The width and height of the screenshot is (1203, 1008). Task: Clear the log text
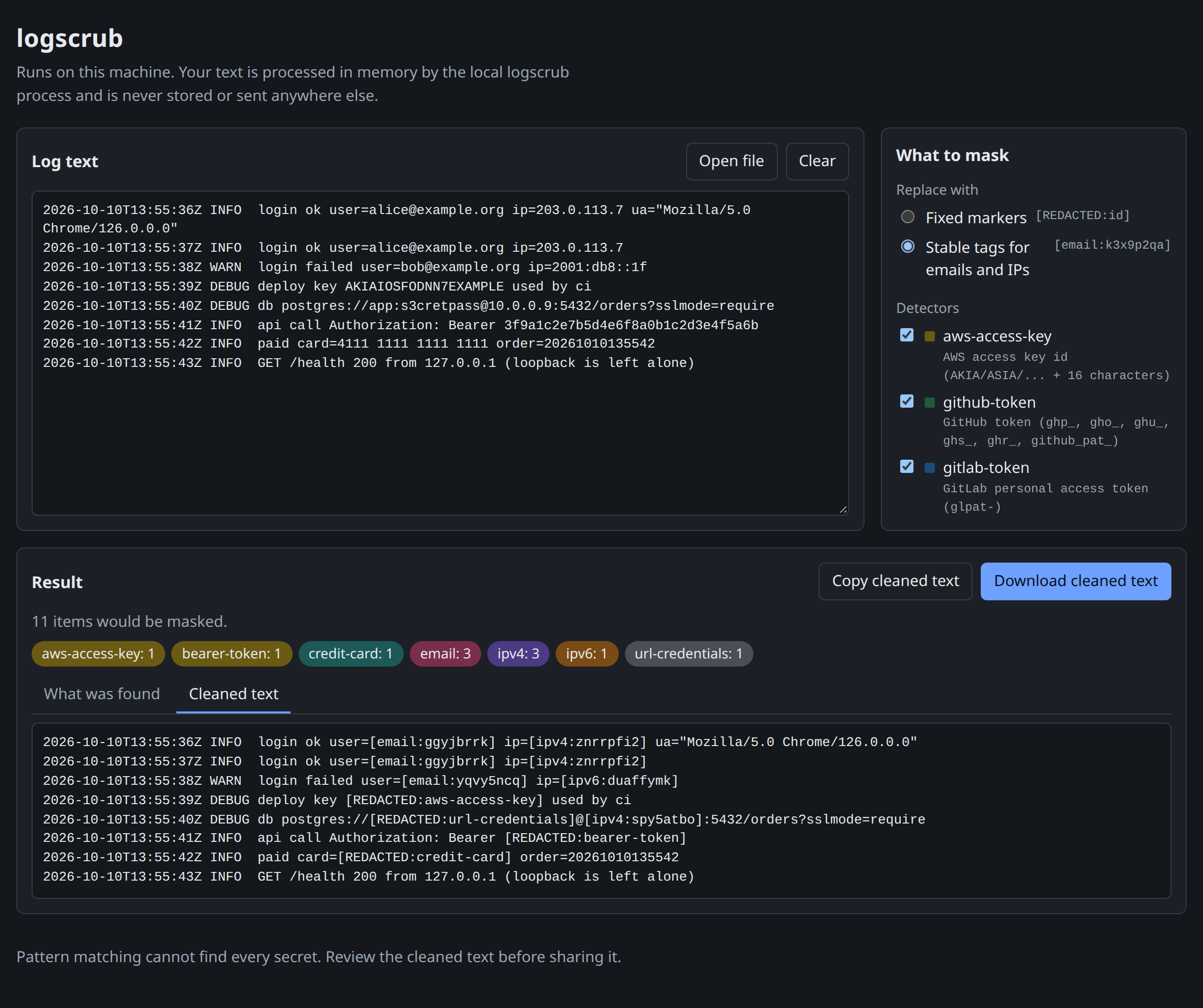[x=817, y=162]
